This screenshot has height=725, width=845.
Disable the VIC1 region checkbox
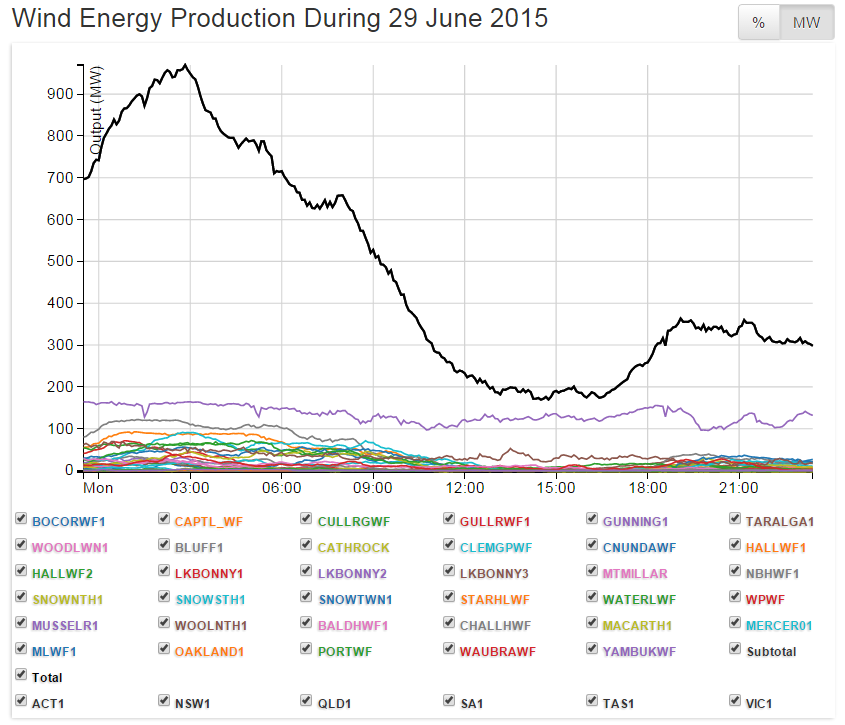736,702
